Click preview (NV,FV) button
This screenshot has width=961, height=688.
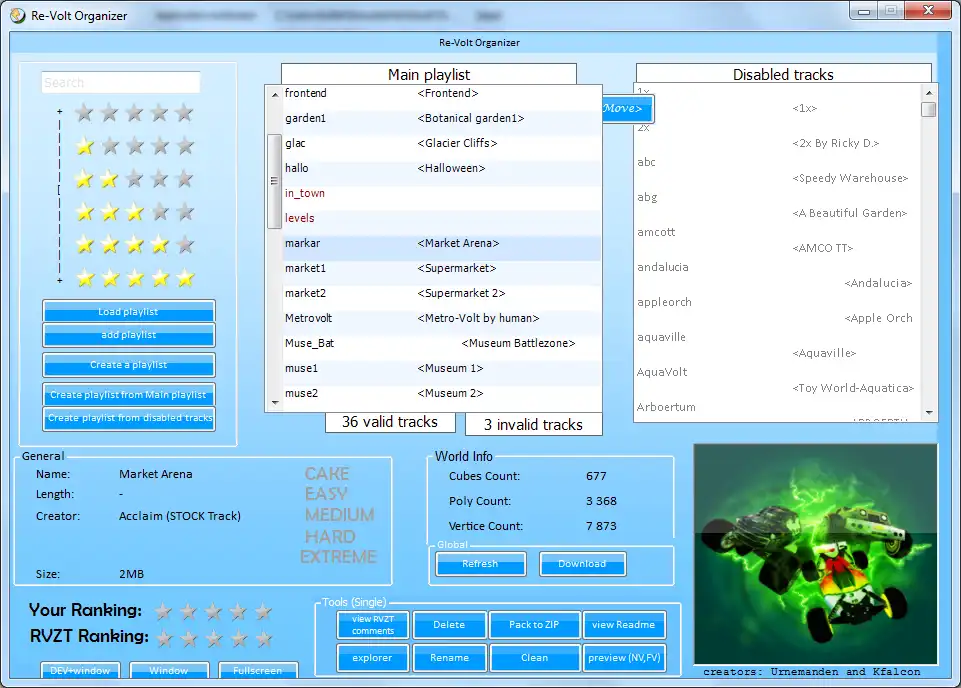click(624, 658)
